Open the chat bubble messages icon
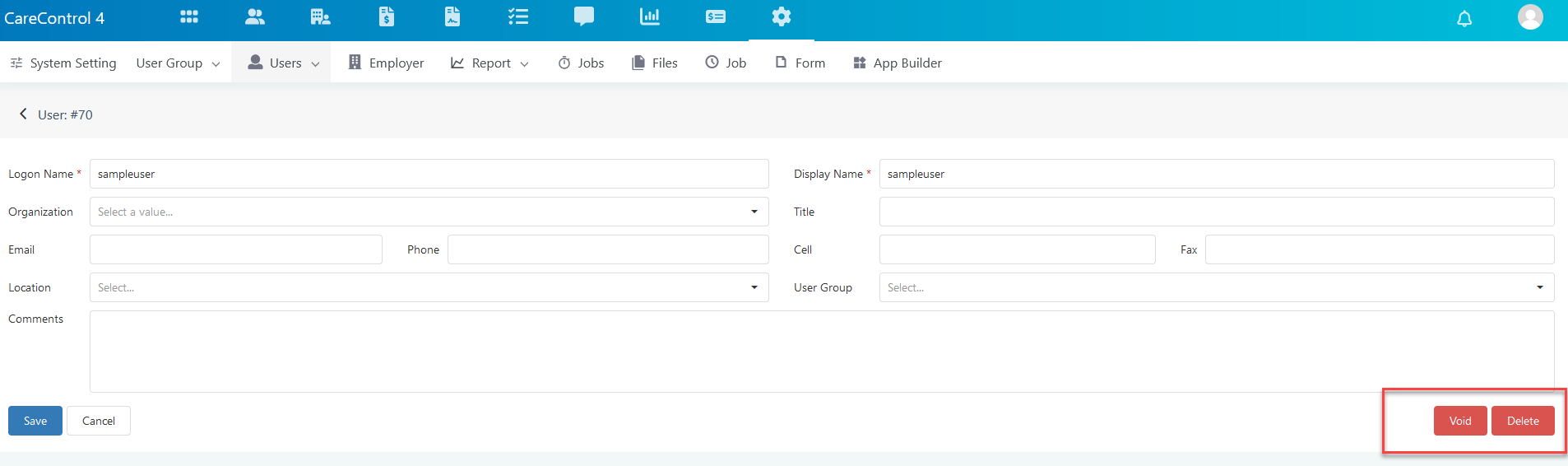The width and height of the screenshot is (1568, 466). pyautogui.click(x=584, y=16)
